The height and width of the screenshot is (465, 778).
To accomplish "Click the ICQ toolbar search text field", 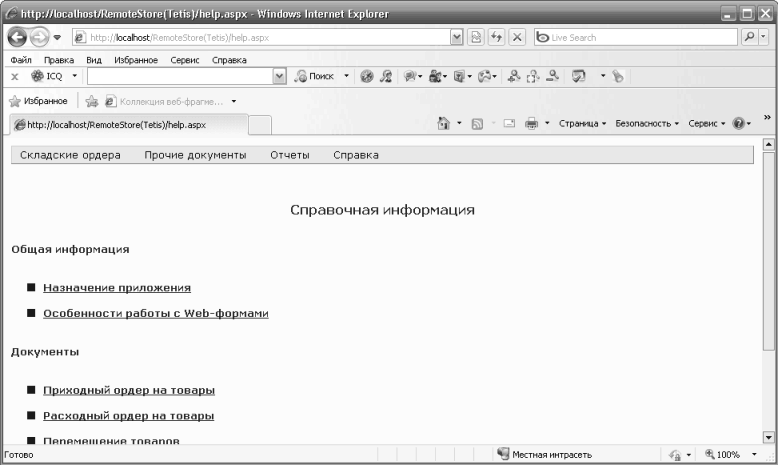I will coord(180,76).
